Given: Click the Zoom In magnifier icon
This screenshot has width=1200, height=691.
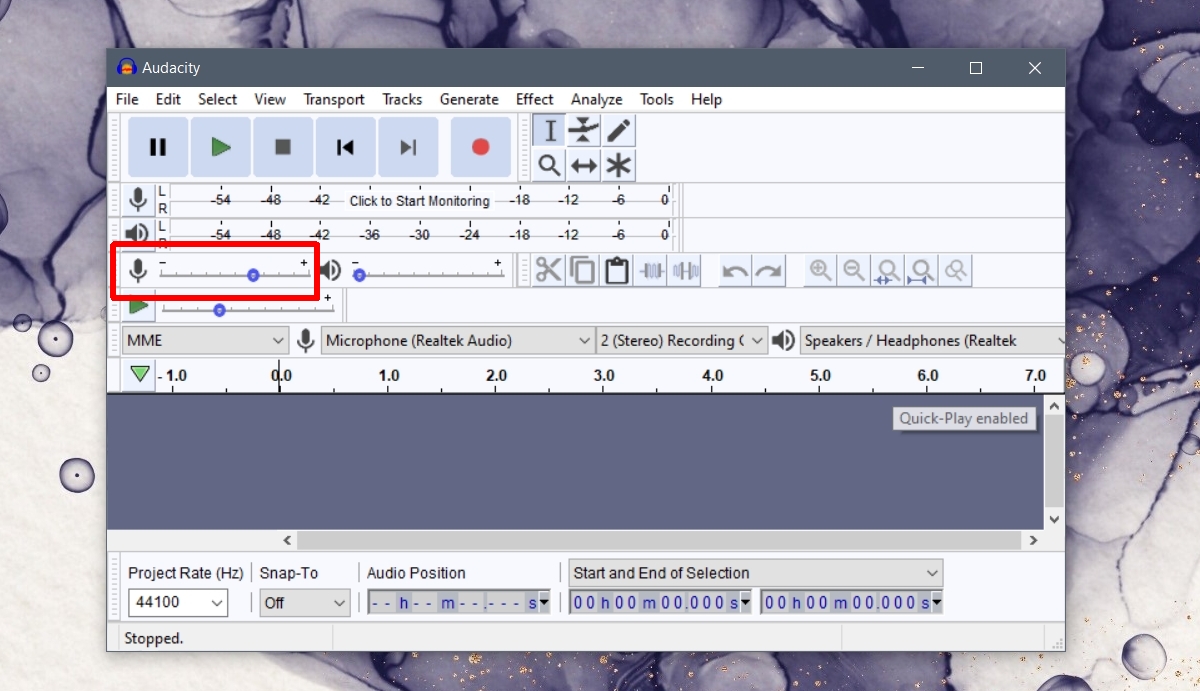Looking at the screenshot, I should [x=819, y=270].
